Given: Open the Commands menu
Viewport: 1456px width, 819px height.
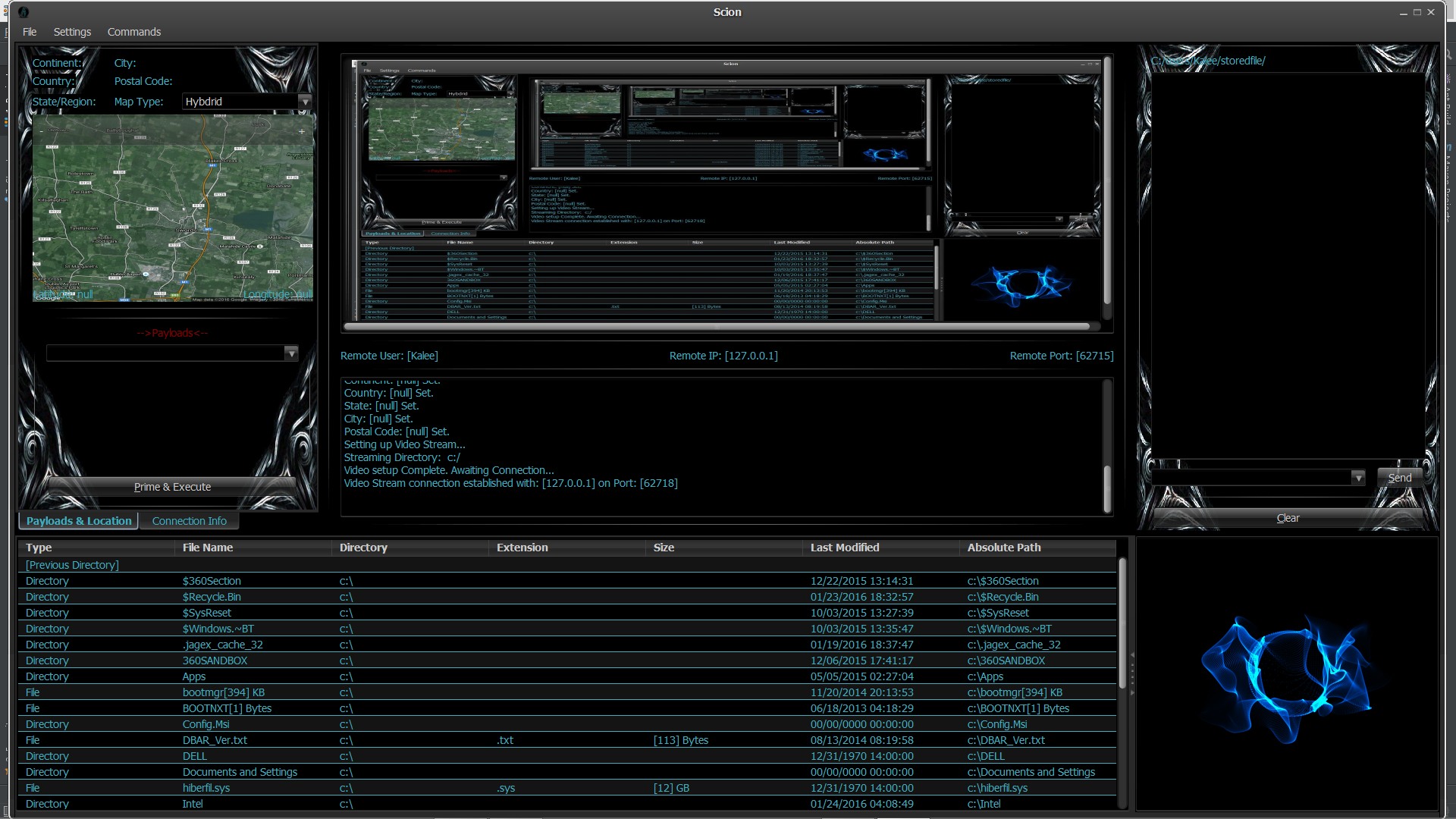Looking at the screenshot, I should pyautogui.click(x=134, y=32).
